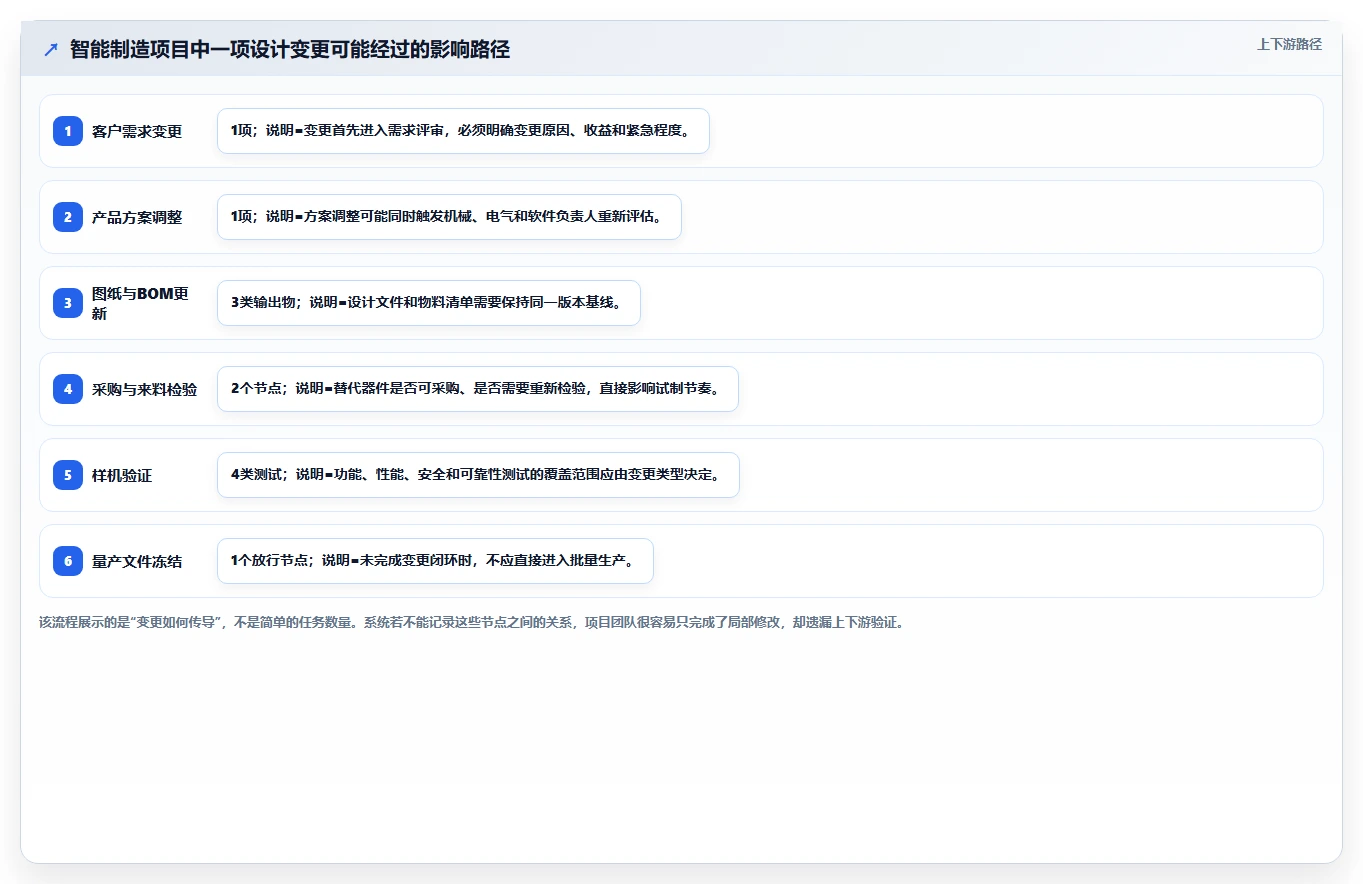Click the 量产文件冻结 step label
The image size is (1363, 884).
point(137,561)
